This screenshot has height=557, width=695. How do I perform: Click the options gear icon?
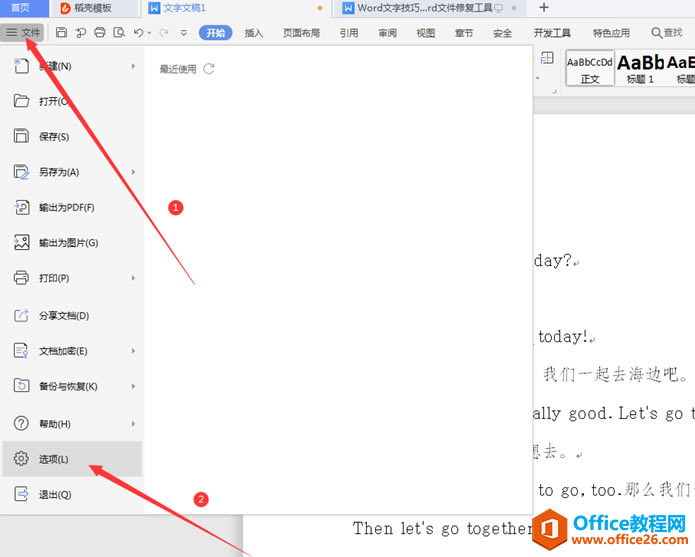[x=21, y=458]
